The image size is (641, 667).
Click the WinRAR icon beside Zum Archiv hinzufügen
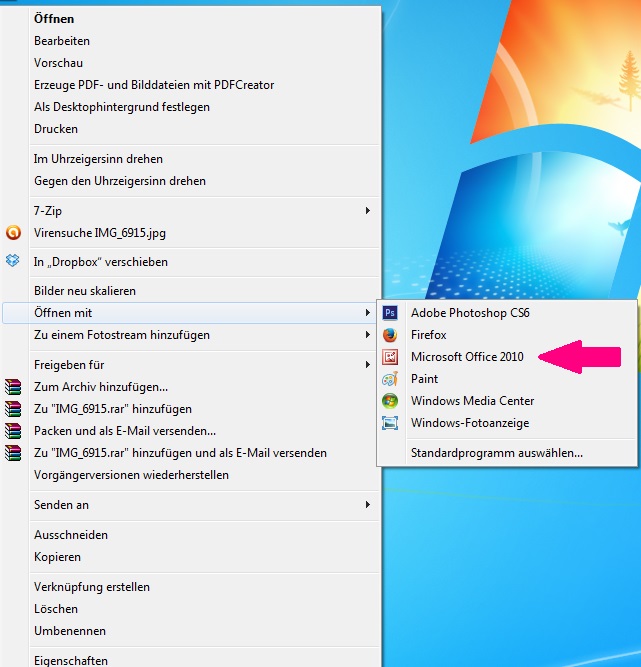13,387
